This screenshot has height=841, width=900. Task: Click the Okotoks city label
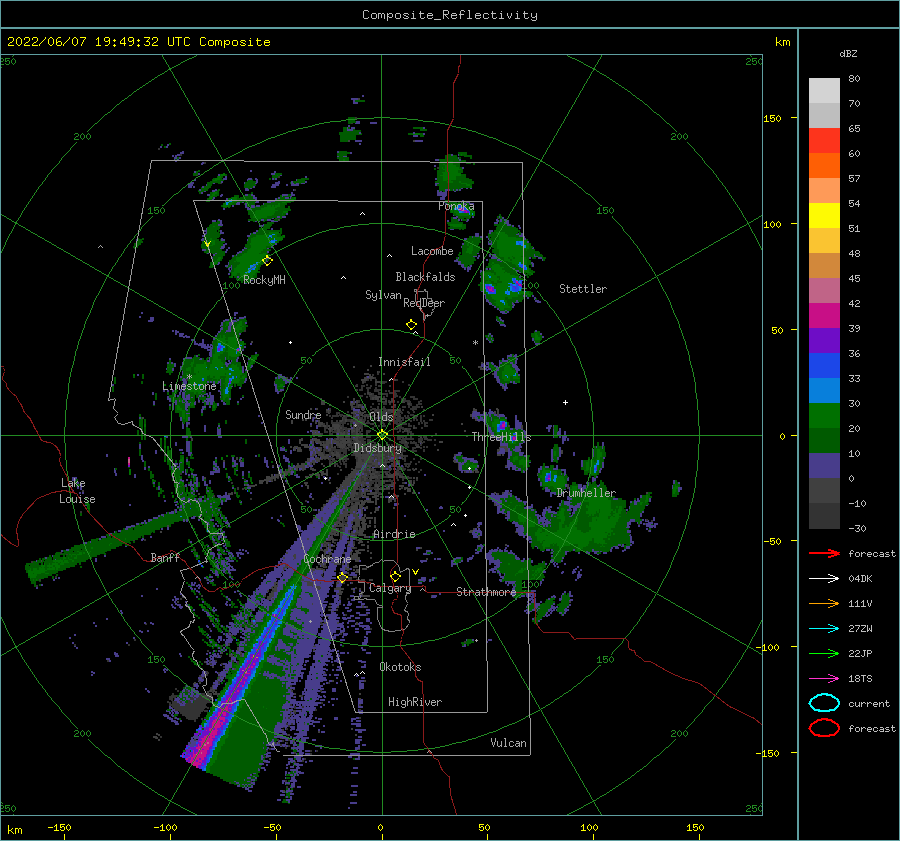[400, 667]
